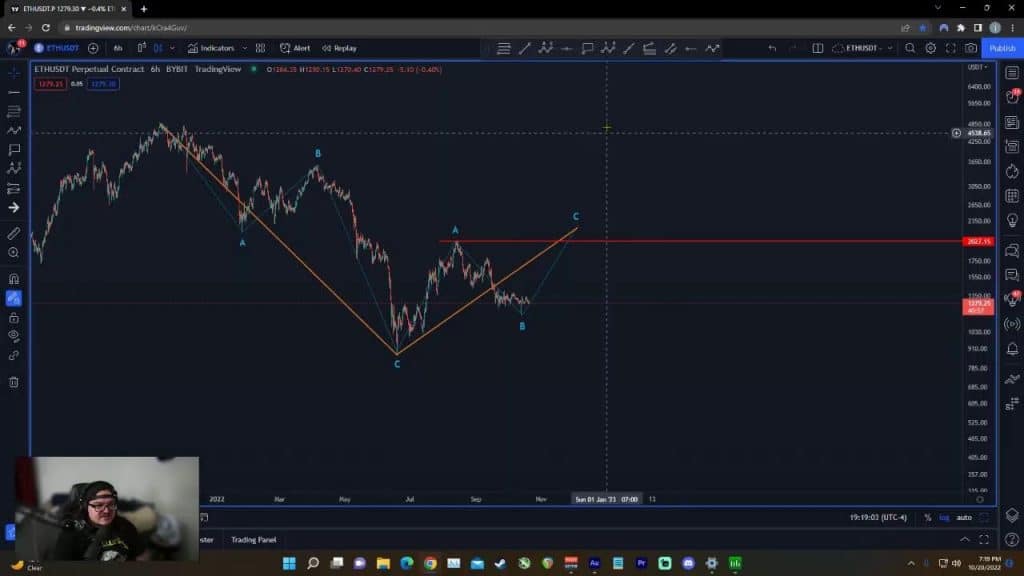Viewport: 1024px width, 576px height.
Task: Open the layout setup grid icon
Action: pos(260,48)
